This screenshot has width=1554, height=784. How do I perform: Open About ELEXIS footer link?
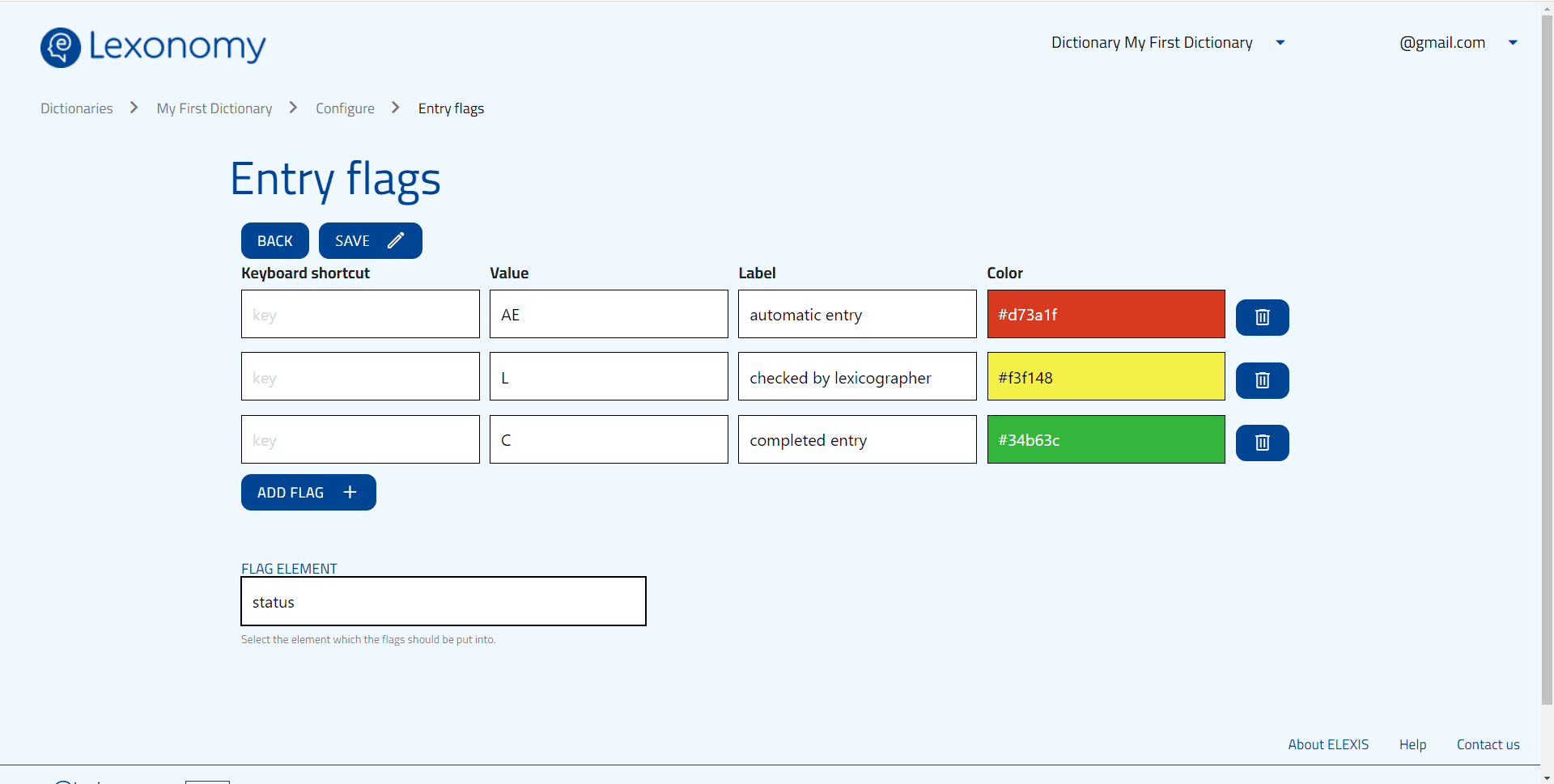[x=1328, y=744]
